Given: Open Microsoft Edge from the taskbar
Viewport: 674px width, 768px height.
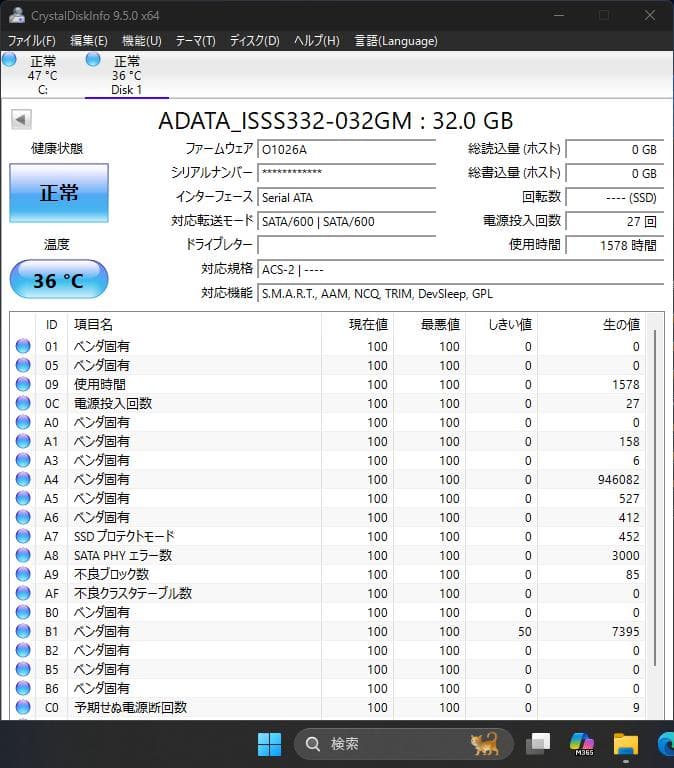Looking at the screenshot, I should 665,744.
